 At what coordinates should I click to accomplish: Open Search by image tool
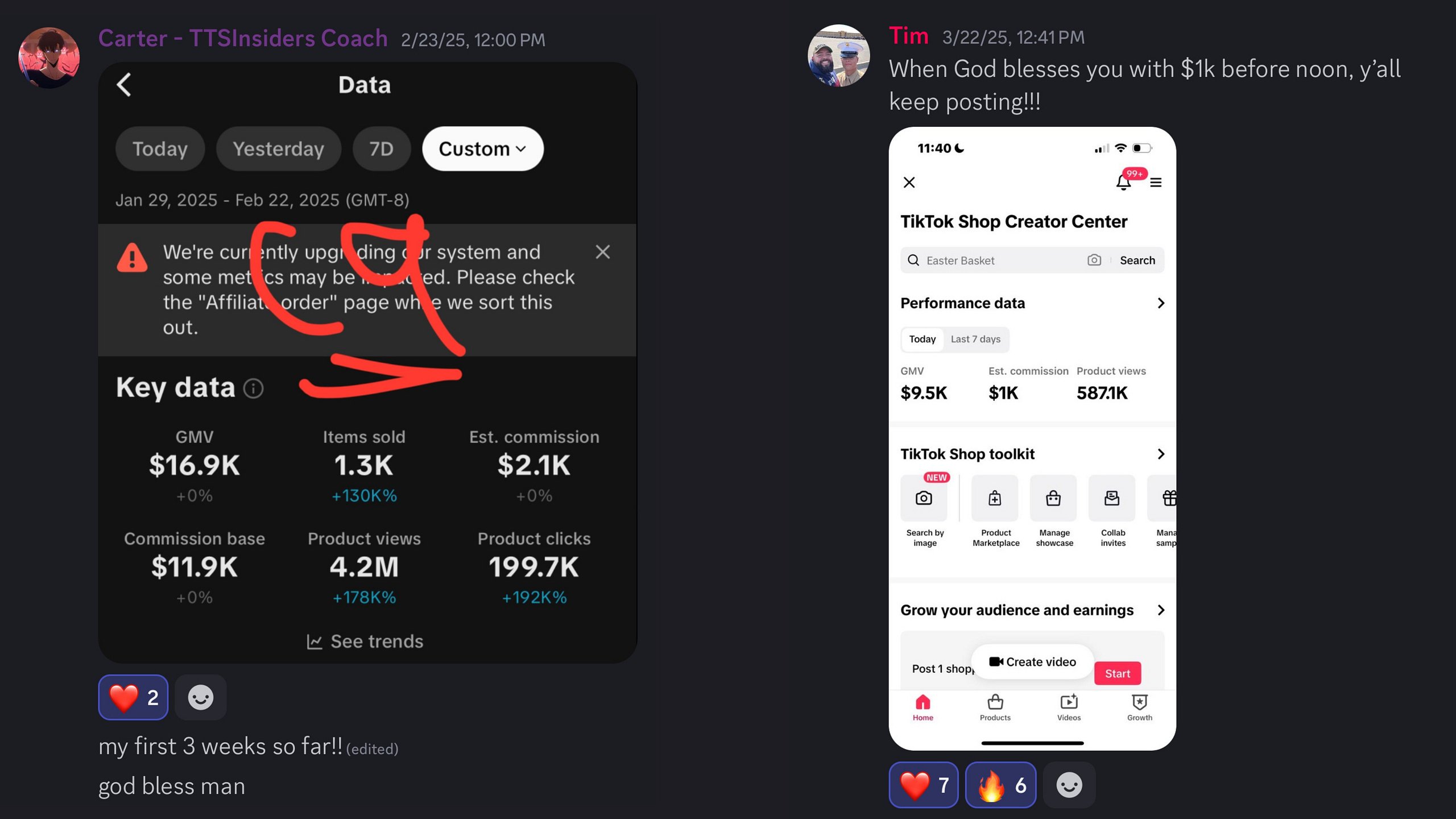[x=924, y=511]
